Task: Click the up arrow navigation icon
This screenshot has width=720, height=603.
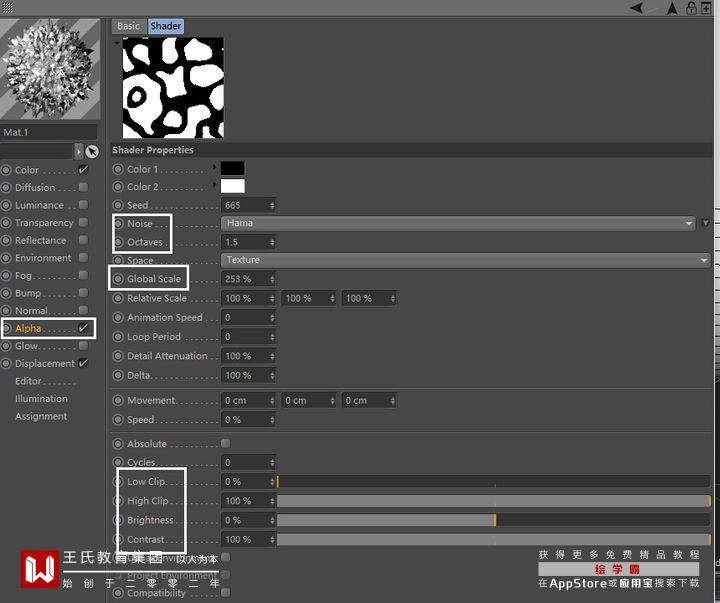Action: 672,8
